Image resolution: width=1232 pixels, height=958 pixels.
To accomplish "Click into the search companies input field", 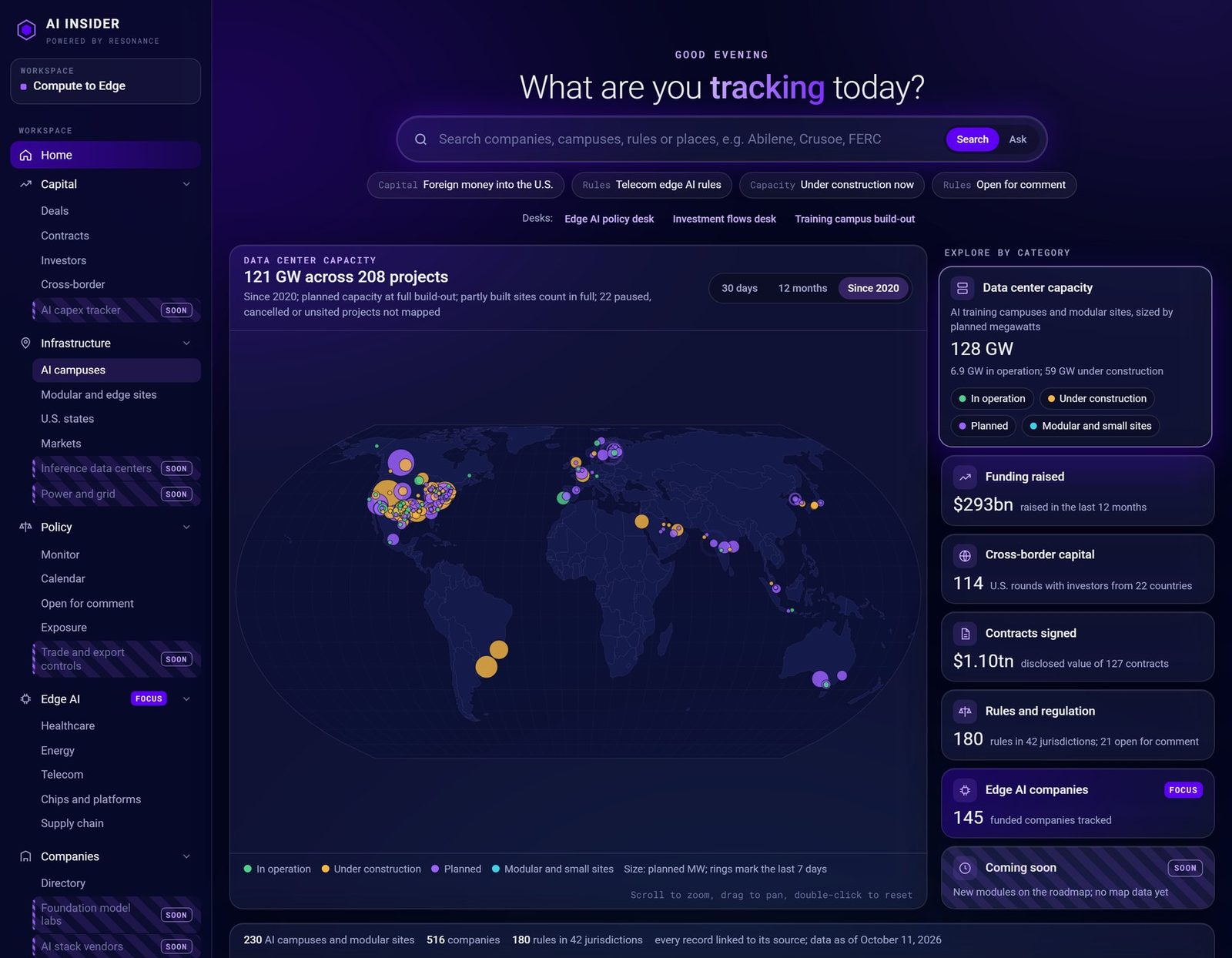I will (x=685, y=139).
